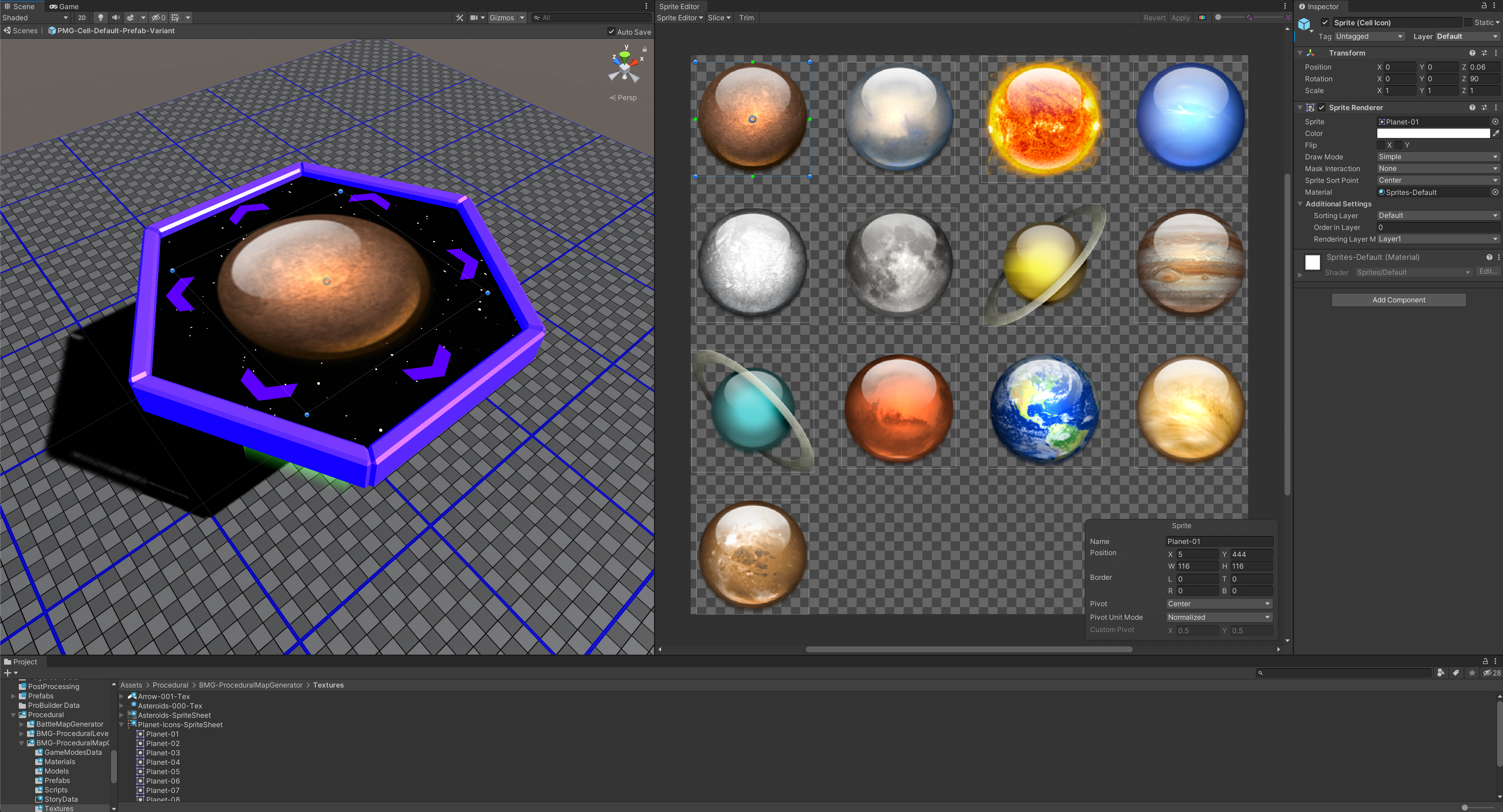The image size is (1503, 812).
Task: Switch to the Game tab
Action: [x=64, y=6]
